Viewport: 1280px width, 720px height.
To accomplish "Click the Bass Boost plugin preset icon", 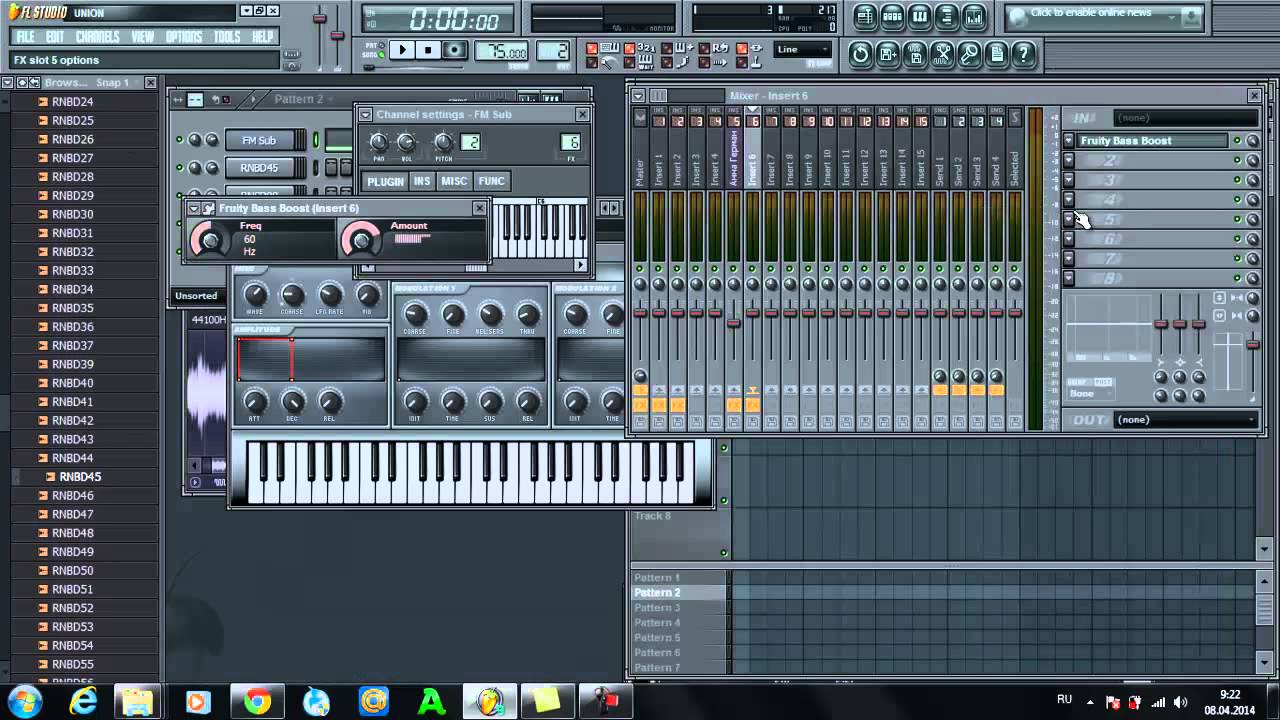I will pyautogui.click(x=208, y=208).
